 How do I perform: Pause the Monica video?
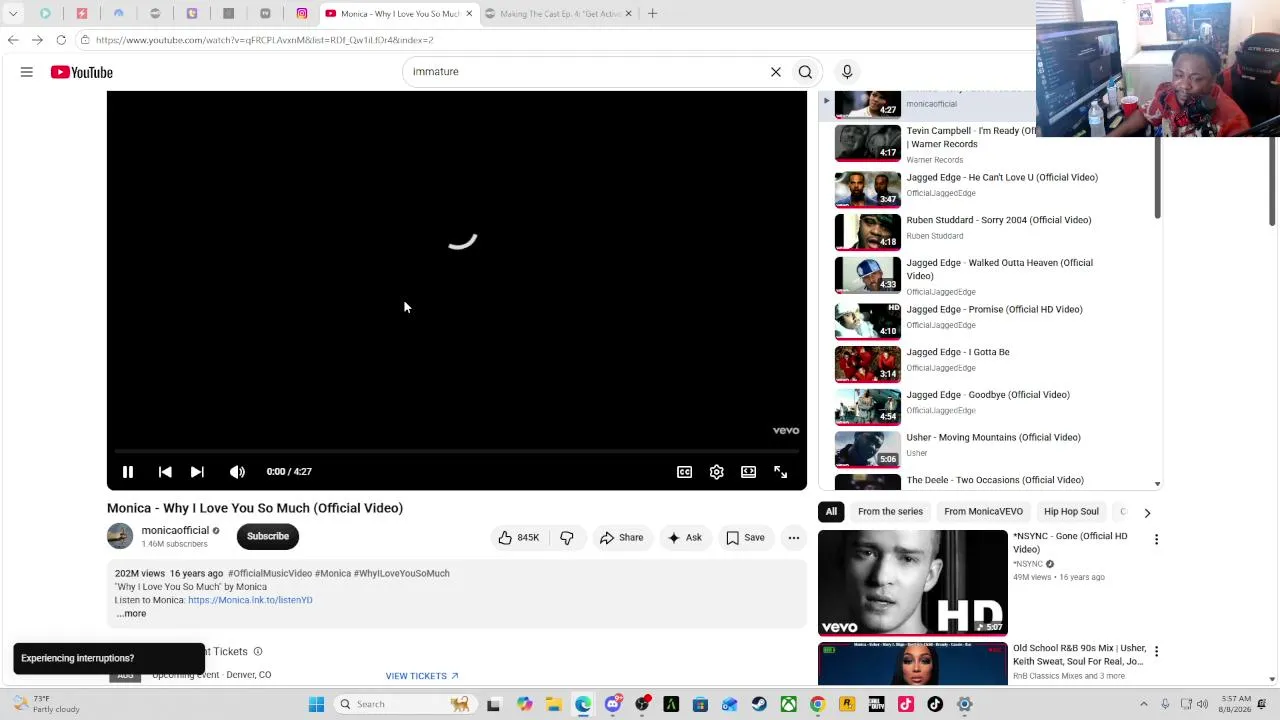128,472
